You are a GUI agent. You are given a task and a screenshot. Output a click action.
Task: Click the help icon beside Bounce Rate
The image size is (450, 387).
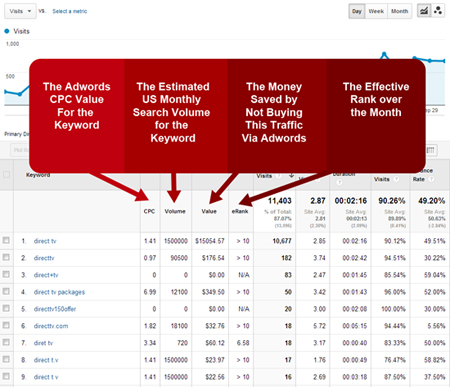click(x=431, y=179)
